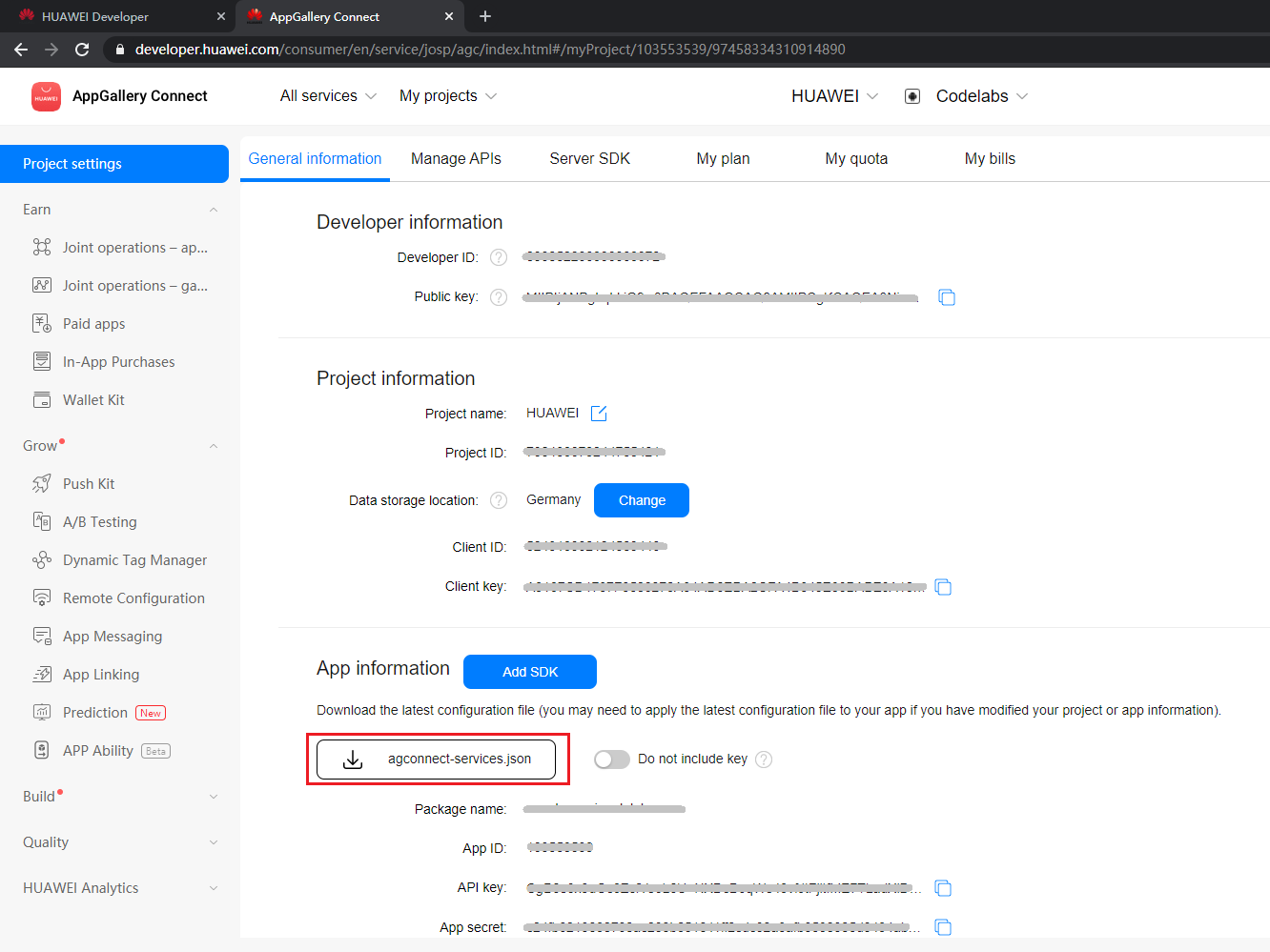Screen dimensions: 1270x952
Task: Click Change for data storage location
Action: pyautogui.click(x=641, y=499)
